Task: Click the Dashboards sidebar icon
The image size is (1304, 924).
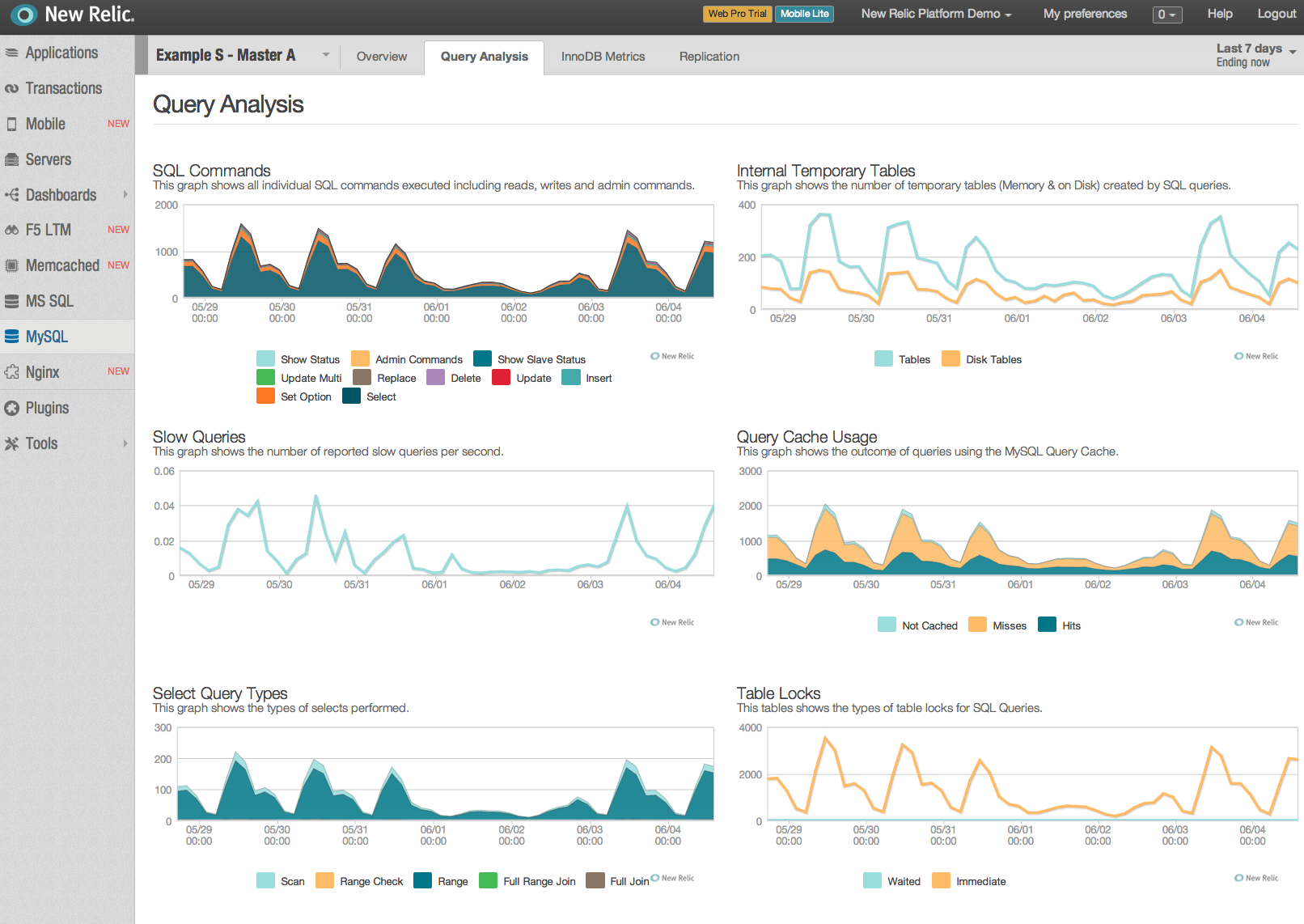Action: [11, 195]
